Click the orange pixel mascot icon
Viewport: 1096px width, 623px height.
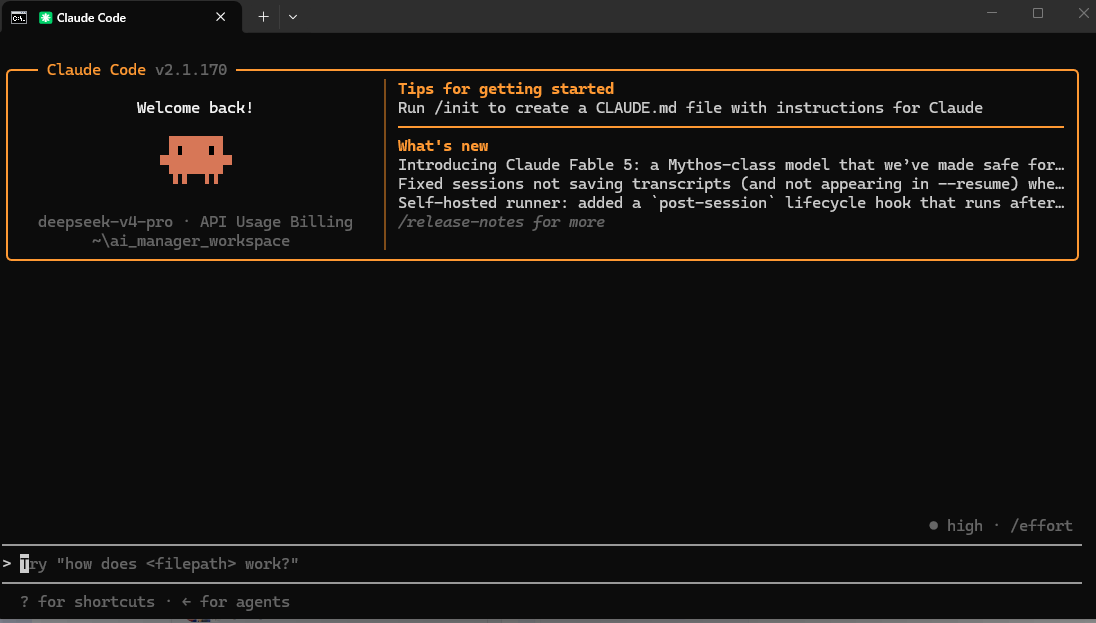(x=196, y=160)
